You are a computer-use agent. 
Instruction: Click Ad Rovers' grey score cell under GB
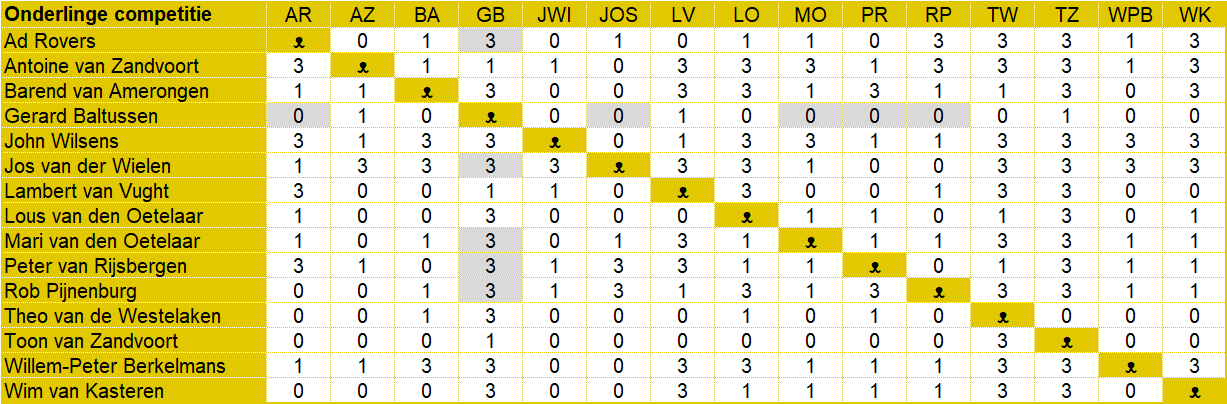(x=490, y=41)
